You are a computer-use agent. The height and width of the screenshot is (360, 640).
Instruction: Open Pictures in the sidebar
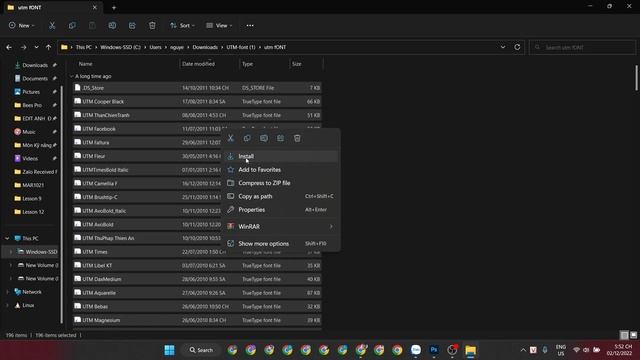click(31, 92)
